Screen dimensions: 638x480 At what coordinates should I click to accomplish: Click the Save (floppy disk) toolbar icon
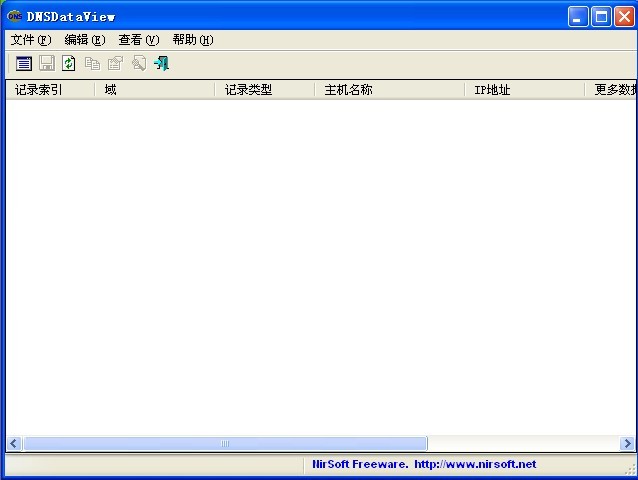47,63
